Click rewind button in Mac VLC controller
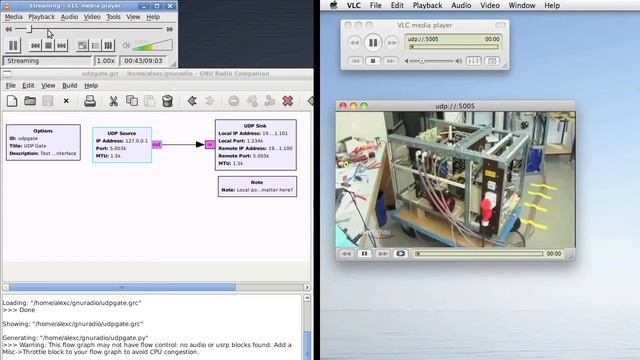The width and height of the screenshot is (640, 360). 354,42
